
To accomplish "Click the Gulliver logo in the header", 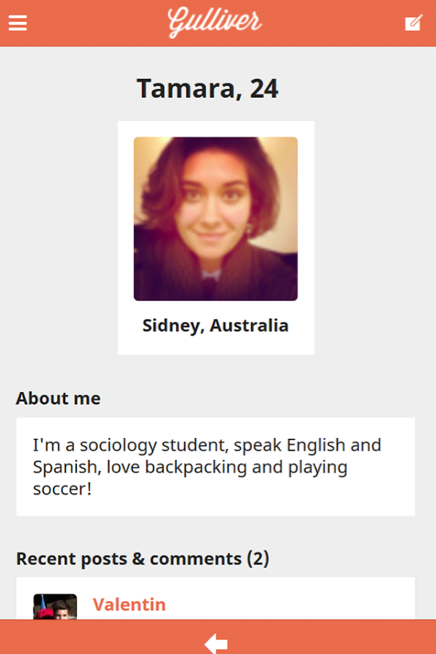I will coord(214,22).
